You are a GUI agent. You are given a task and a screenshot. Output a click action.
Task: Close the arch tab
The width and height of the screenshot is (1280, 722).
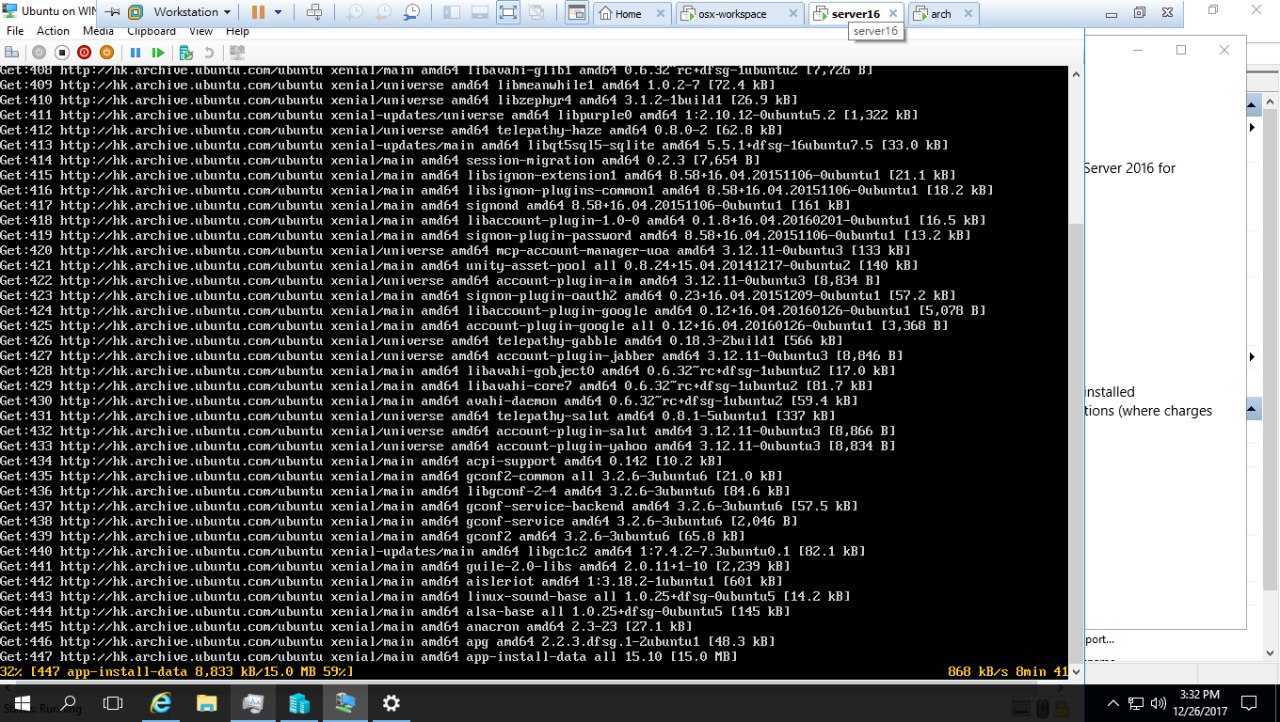pos(966,14)
